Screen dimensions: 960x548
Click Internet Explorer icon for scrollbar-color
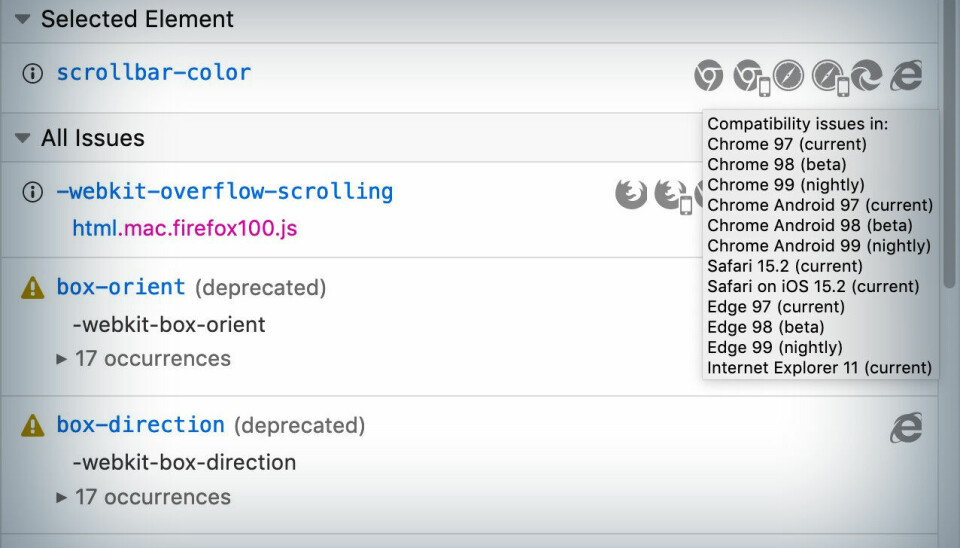coord(906,76)
